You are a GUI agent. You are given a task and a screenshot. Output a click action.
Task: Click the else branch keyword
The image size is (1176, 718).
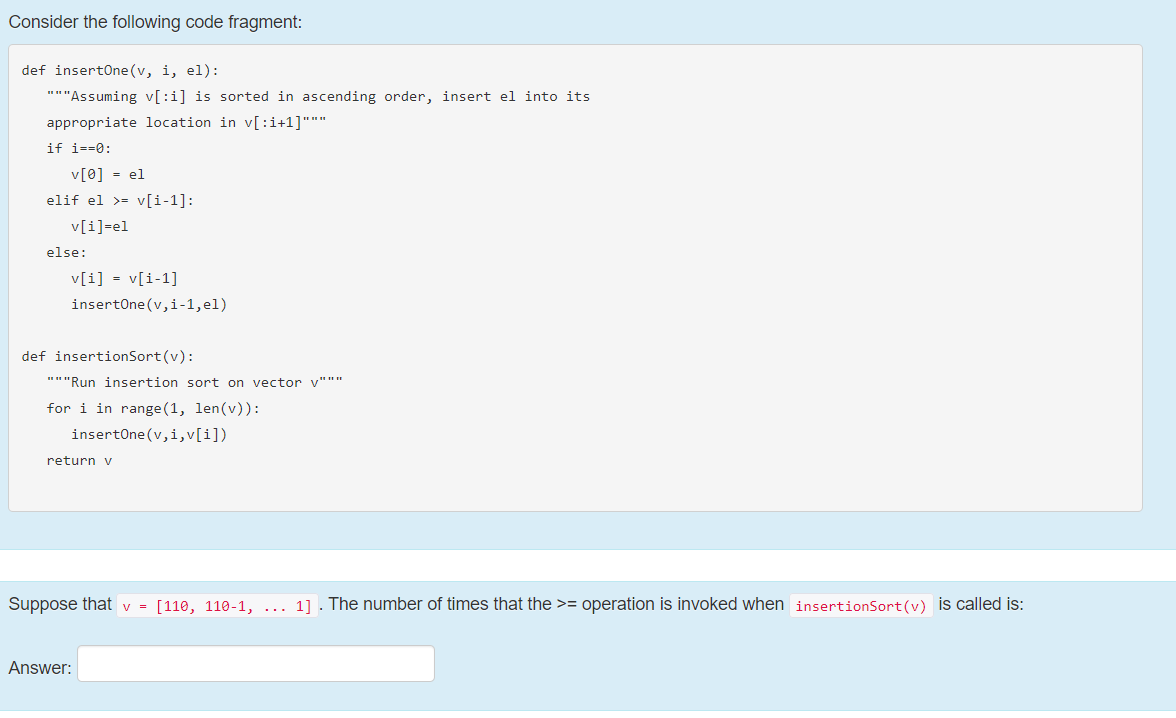click(63, 252)
